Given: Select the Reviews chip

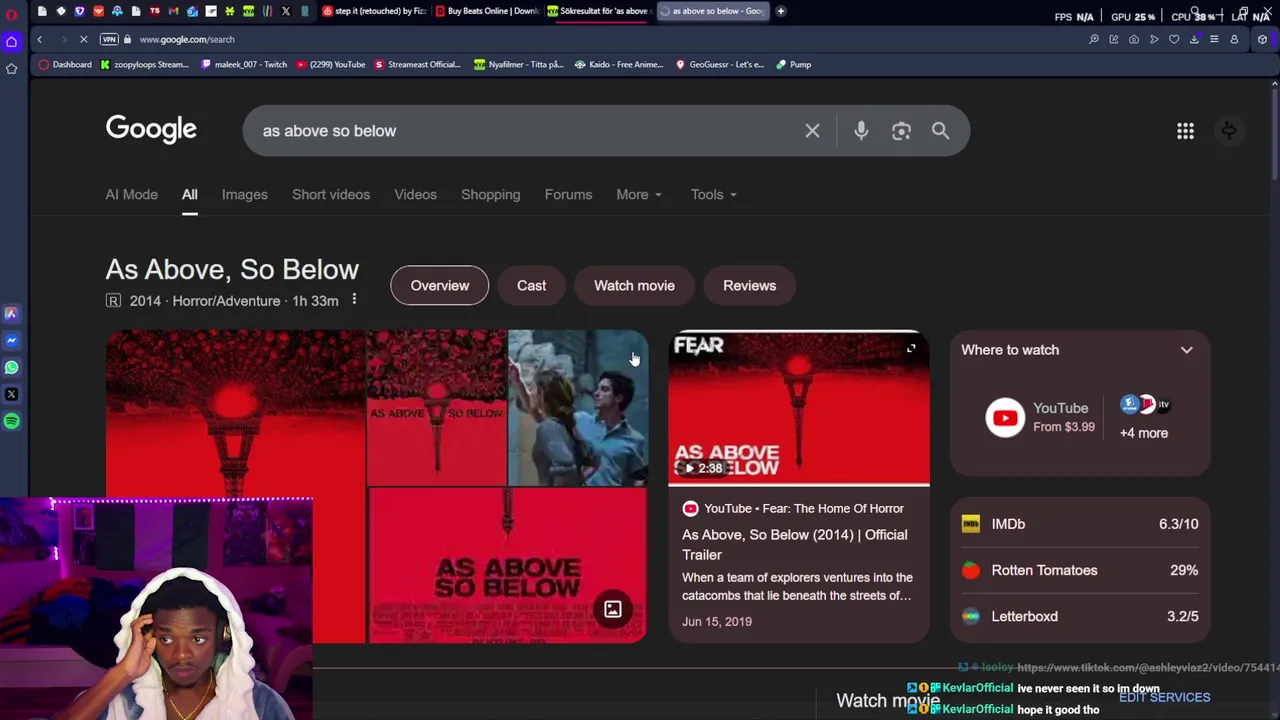Looking at the screenshot, I should 749,286.
